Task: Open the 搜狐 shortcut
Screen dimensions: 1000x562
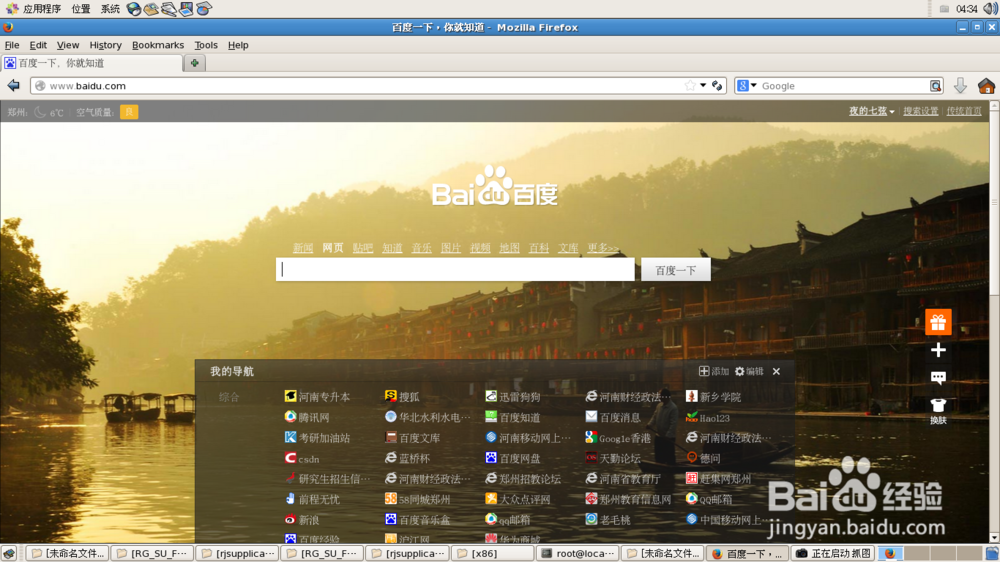Action: coord(402,397)
